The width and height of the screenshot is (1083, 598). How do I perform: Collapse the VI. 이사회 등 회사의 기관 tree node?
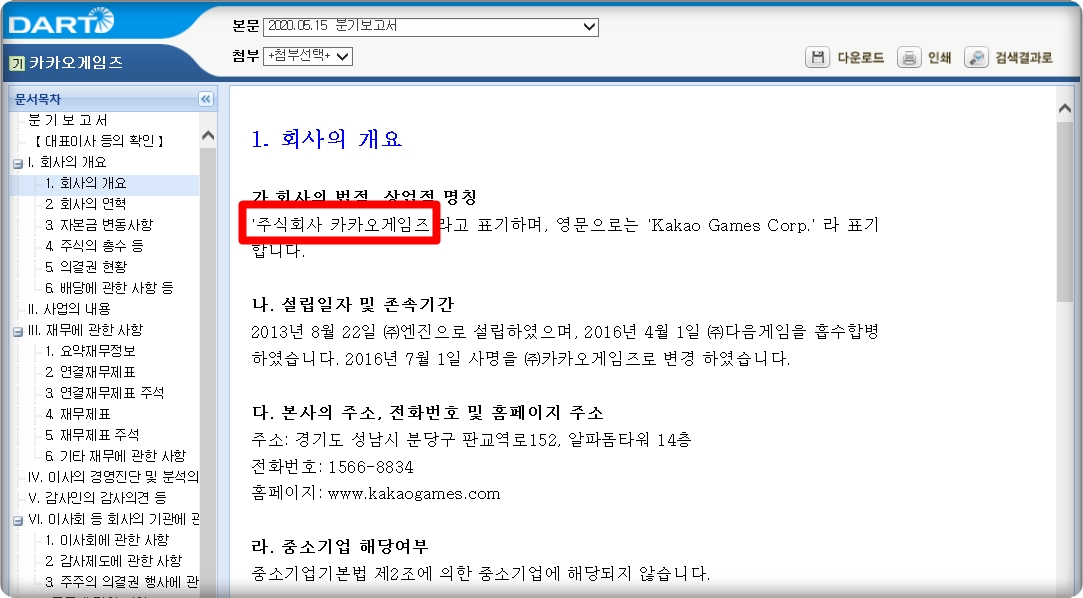coord(18,520)
